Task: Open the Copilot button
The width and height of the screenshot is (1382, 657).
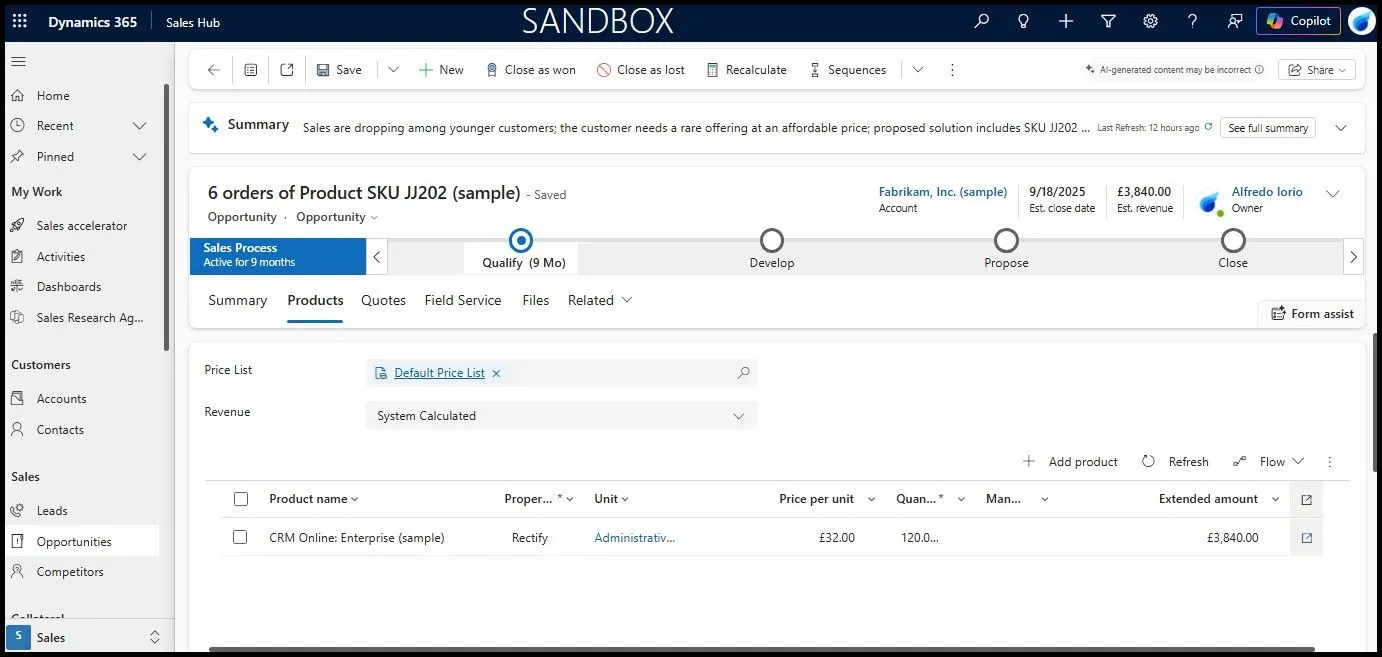Action: 1298,21
